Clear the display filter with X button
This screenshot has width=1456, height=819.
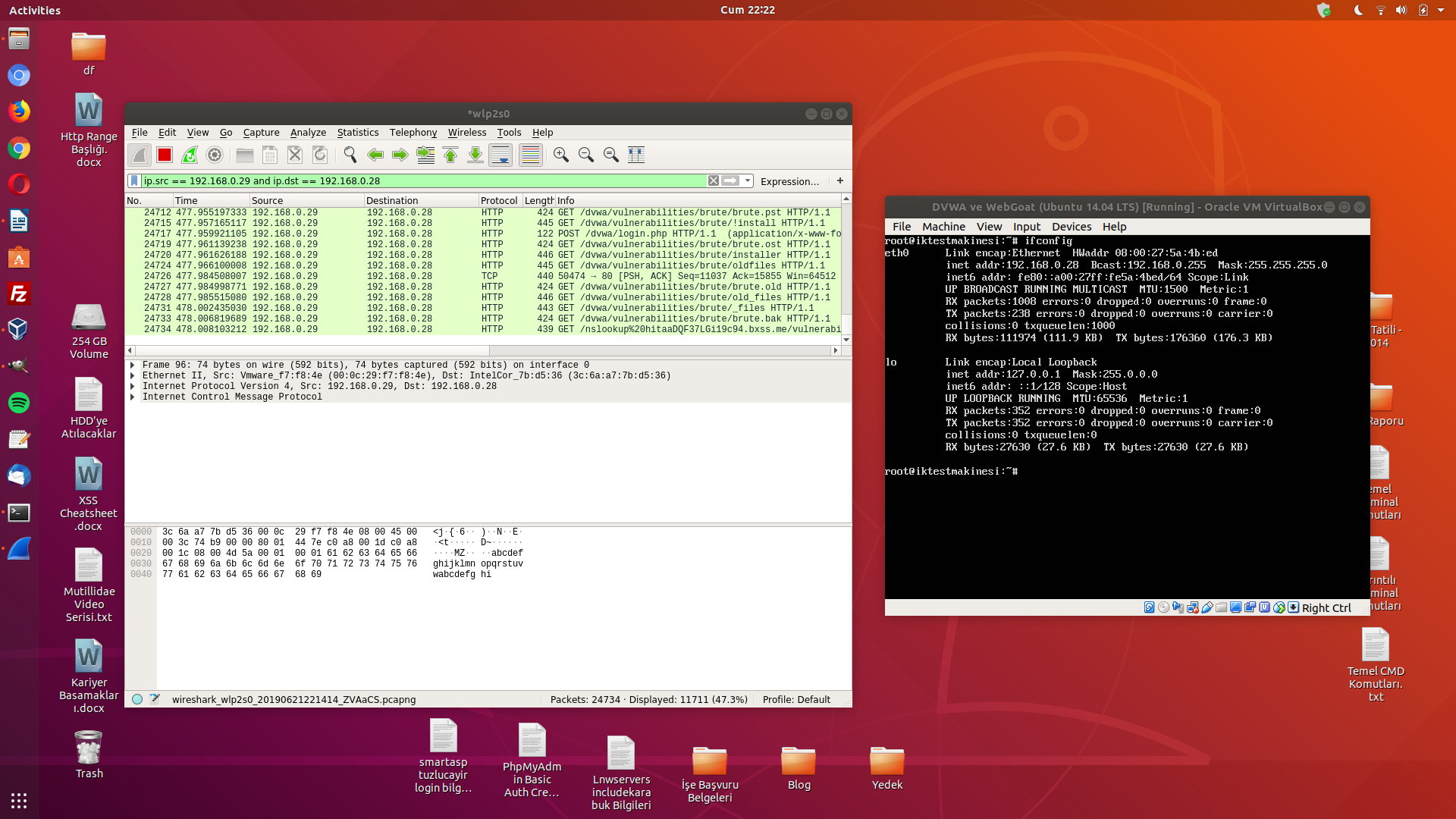[713, 180]
